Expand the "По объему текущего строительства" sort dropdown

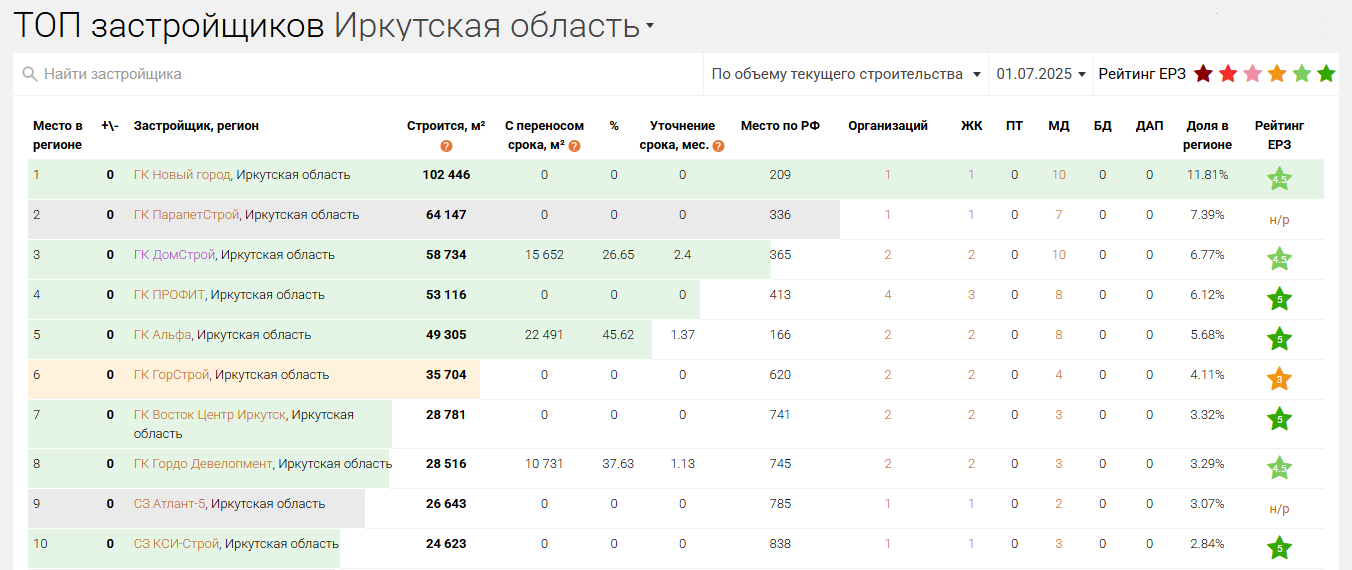pos(845,74)
